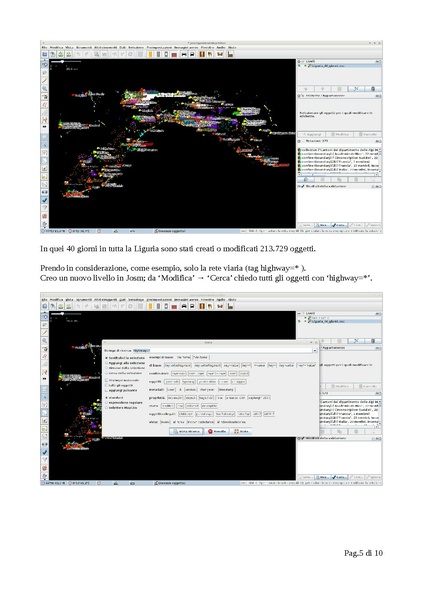This screenshot has width=423, height=598.
Task: Select 'Cerca nella selezione' radio in Cerca dialog
Action: [x=106, y=373]
